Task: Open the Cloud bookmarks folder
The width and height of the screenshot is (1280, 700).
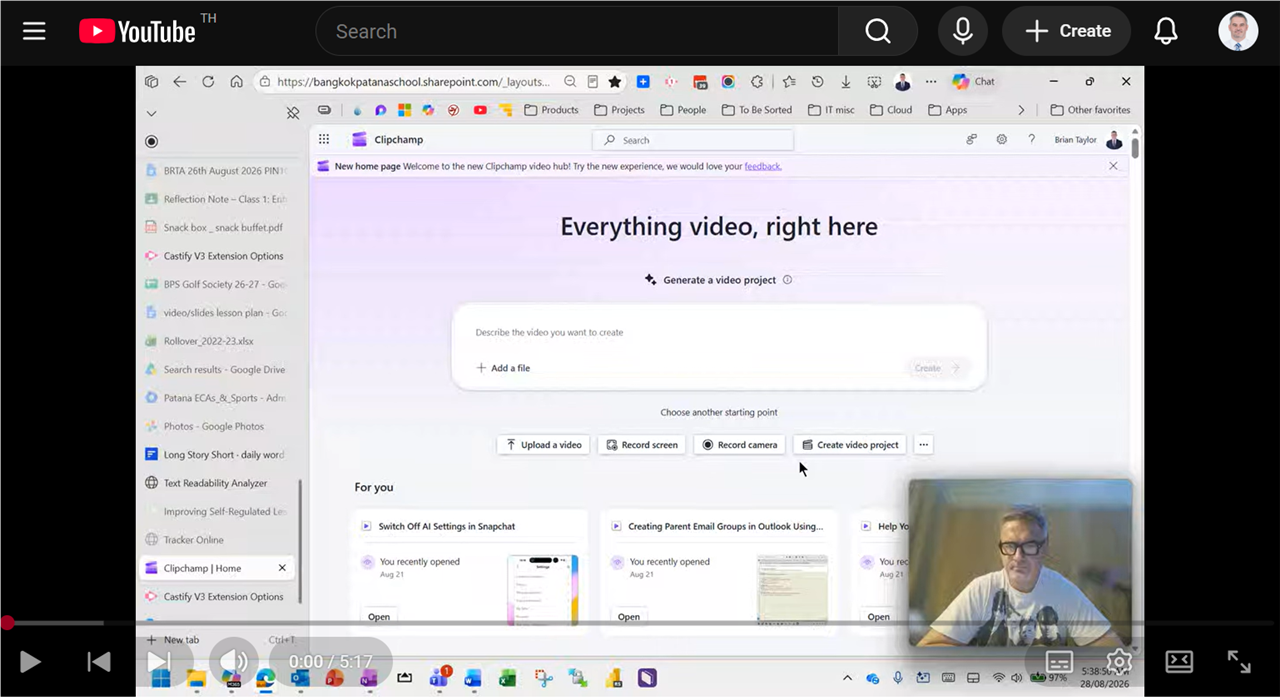Action: pyautogui.click(x=891, y=110)
